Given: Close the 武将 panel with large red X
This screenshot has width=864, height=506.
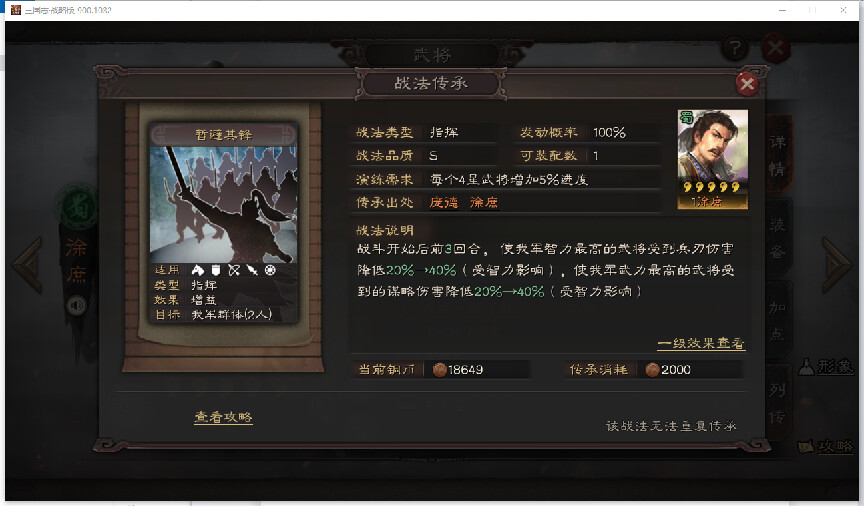Looking at the screenshot, I should (x=775, y=49).
